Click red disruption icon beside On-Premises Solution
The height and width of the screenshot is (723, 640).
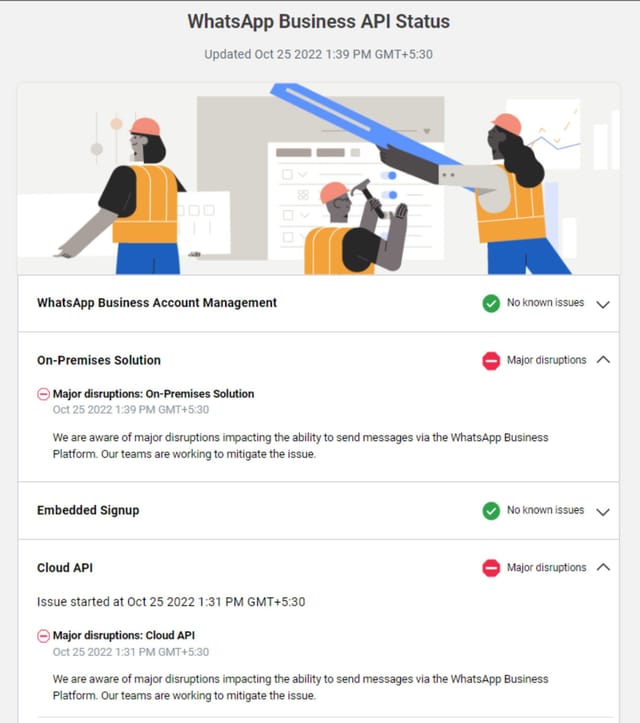[491, 361]
